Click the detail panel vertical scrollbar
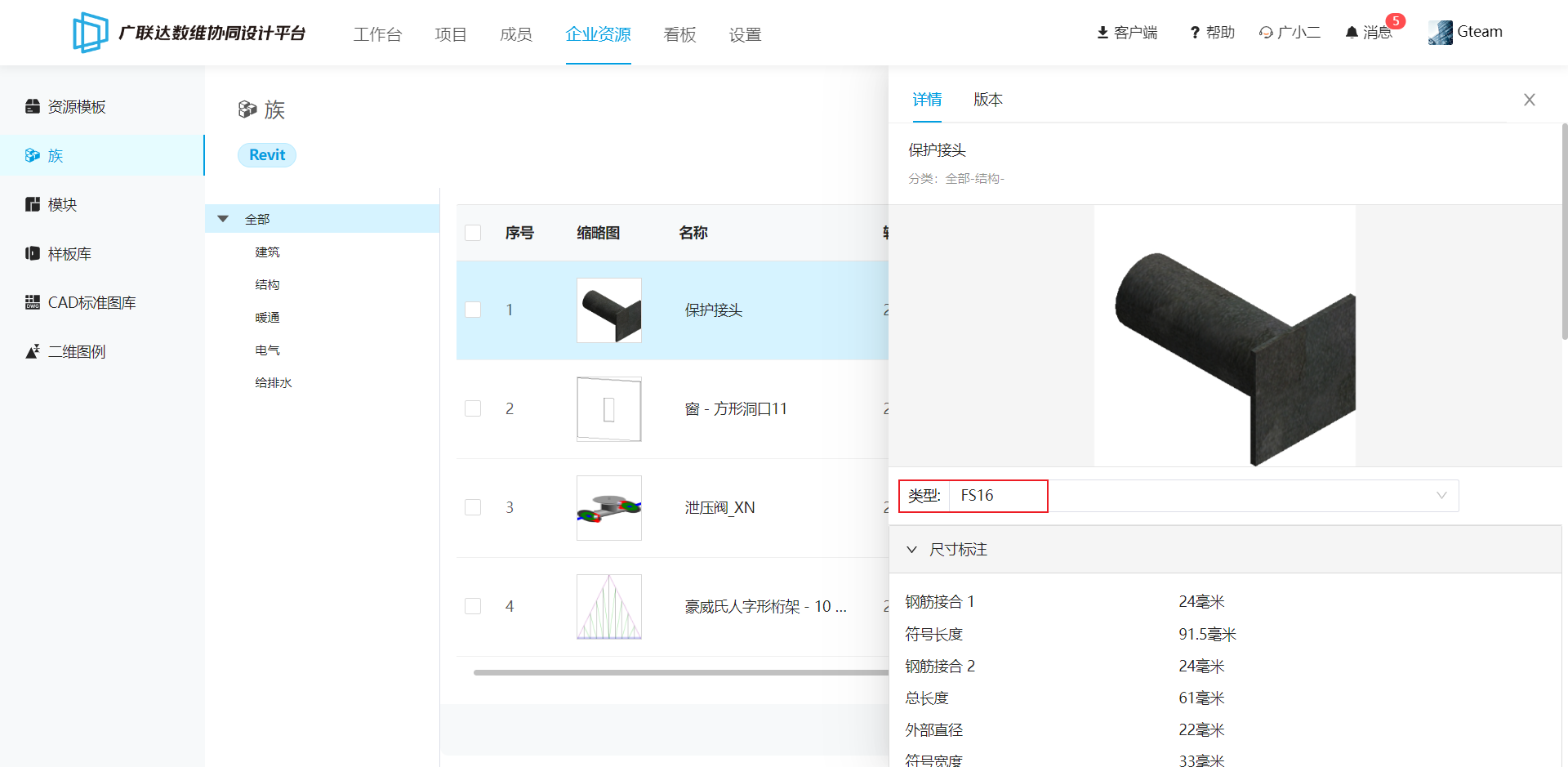The height and width of the screenshot is (767, 1568). click(1564, 230)
